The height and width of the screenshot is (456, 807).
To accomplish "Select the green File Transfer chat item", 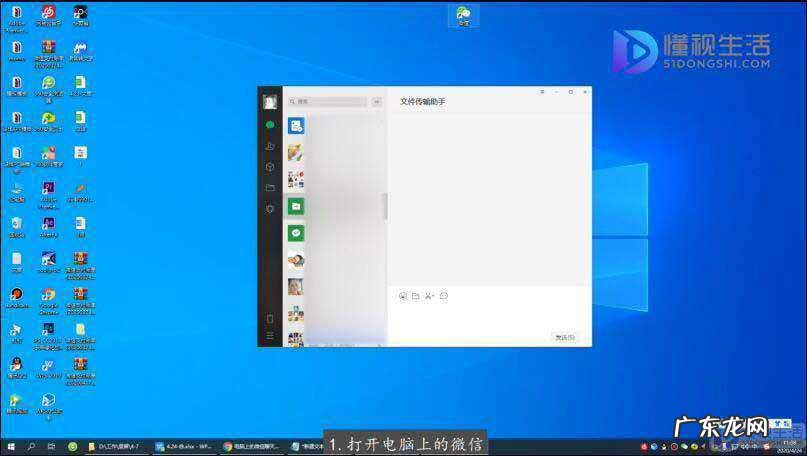I will pos(296,206).
